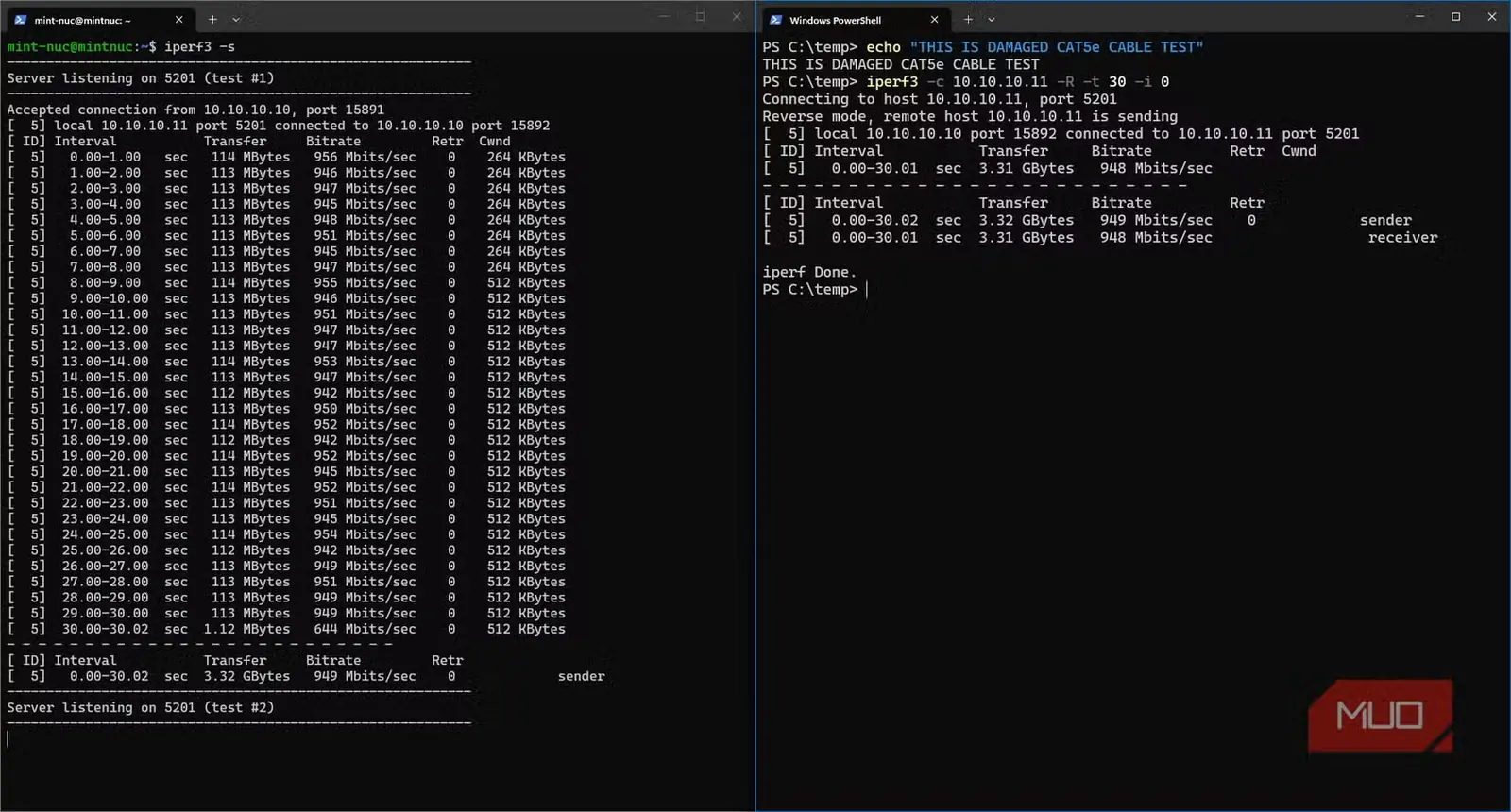Image resolution: width=1511 pixels, height=812 pixels.
Task: Click 'Bitrate' header in PowerShell summary table
Action: (x=1121, y=203)
